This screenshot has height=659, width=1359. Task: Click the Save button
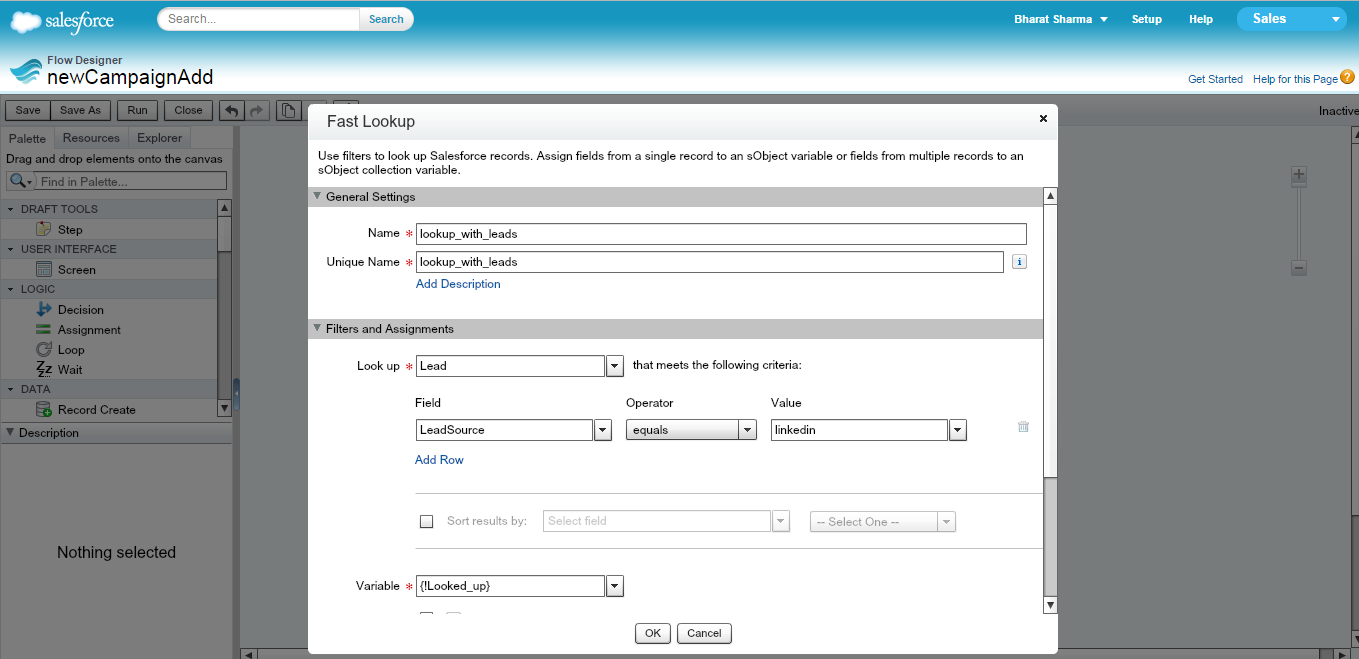(x=28, y=110)
